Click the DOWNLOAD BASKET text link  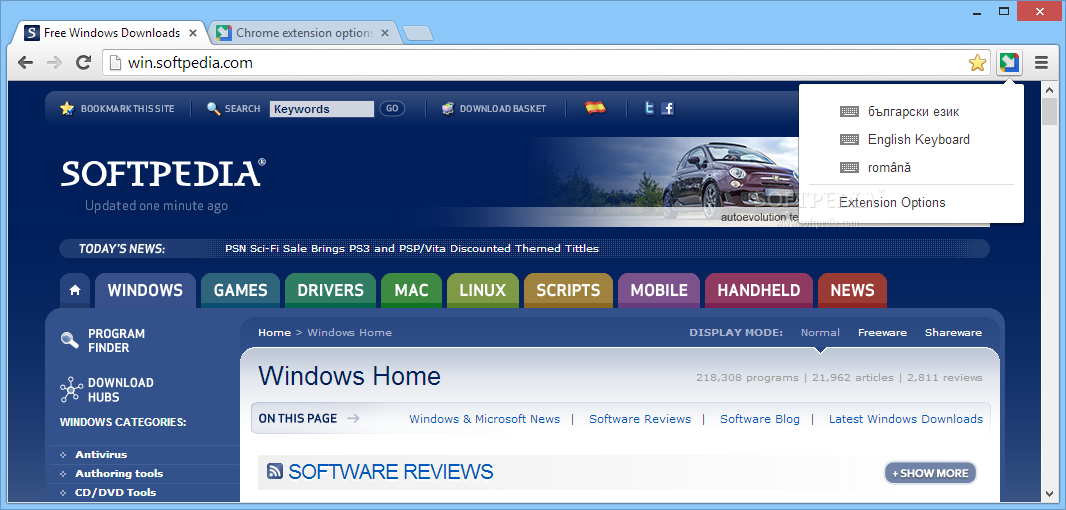[x=503, y=109]
